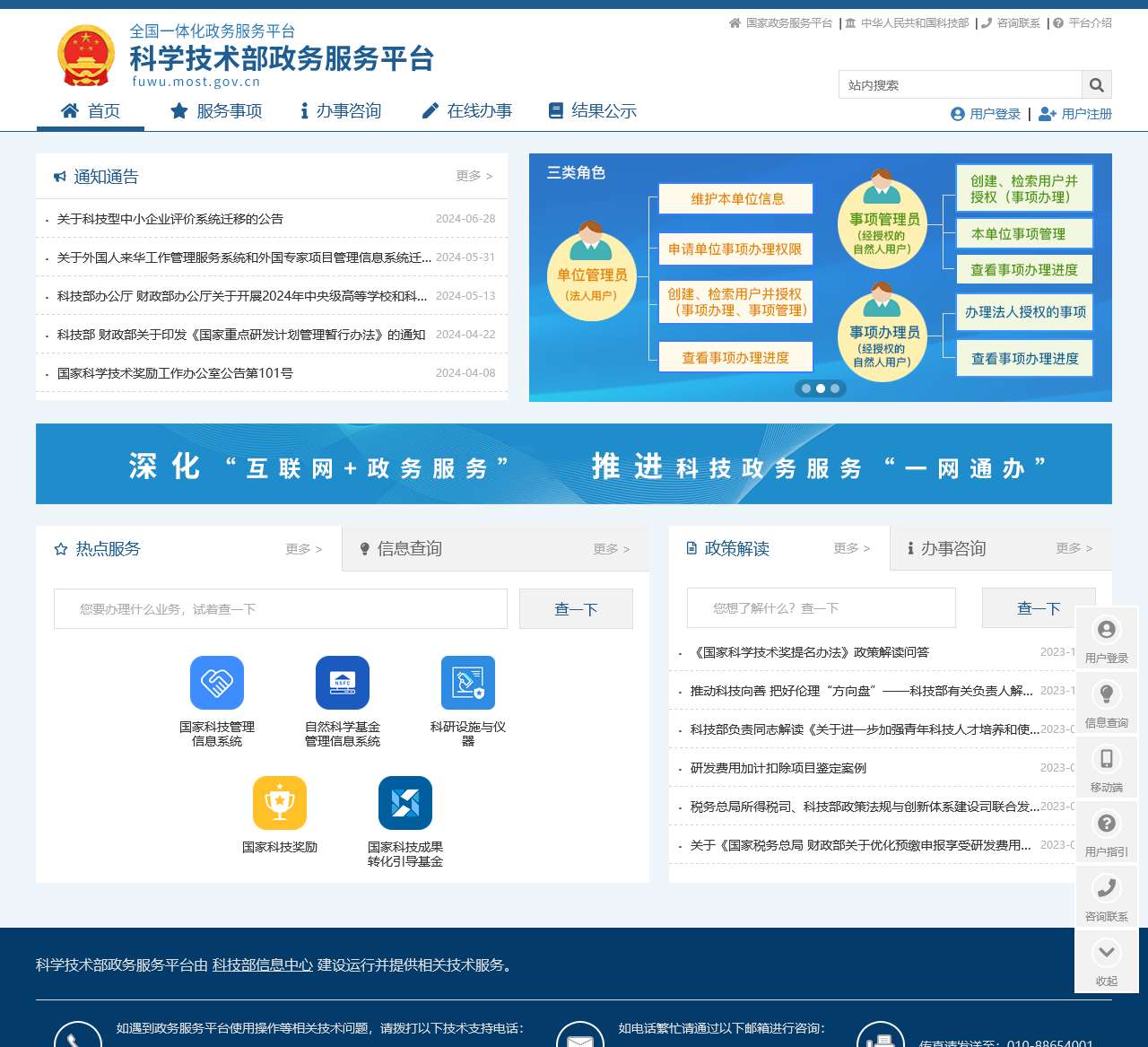This screenshot has width=1148, height=1047.
Task: Click the search magnifier icon button
Action: click(x=1096, y=85)
